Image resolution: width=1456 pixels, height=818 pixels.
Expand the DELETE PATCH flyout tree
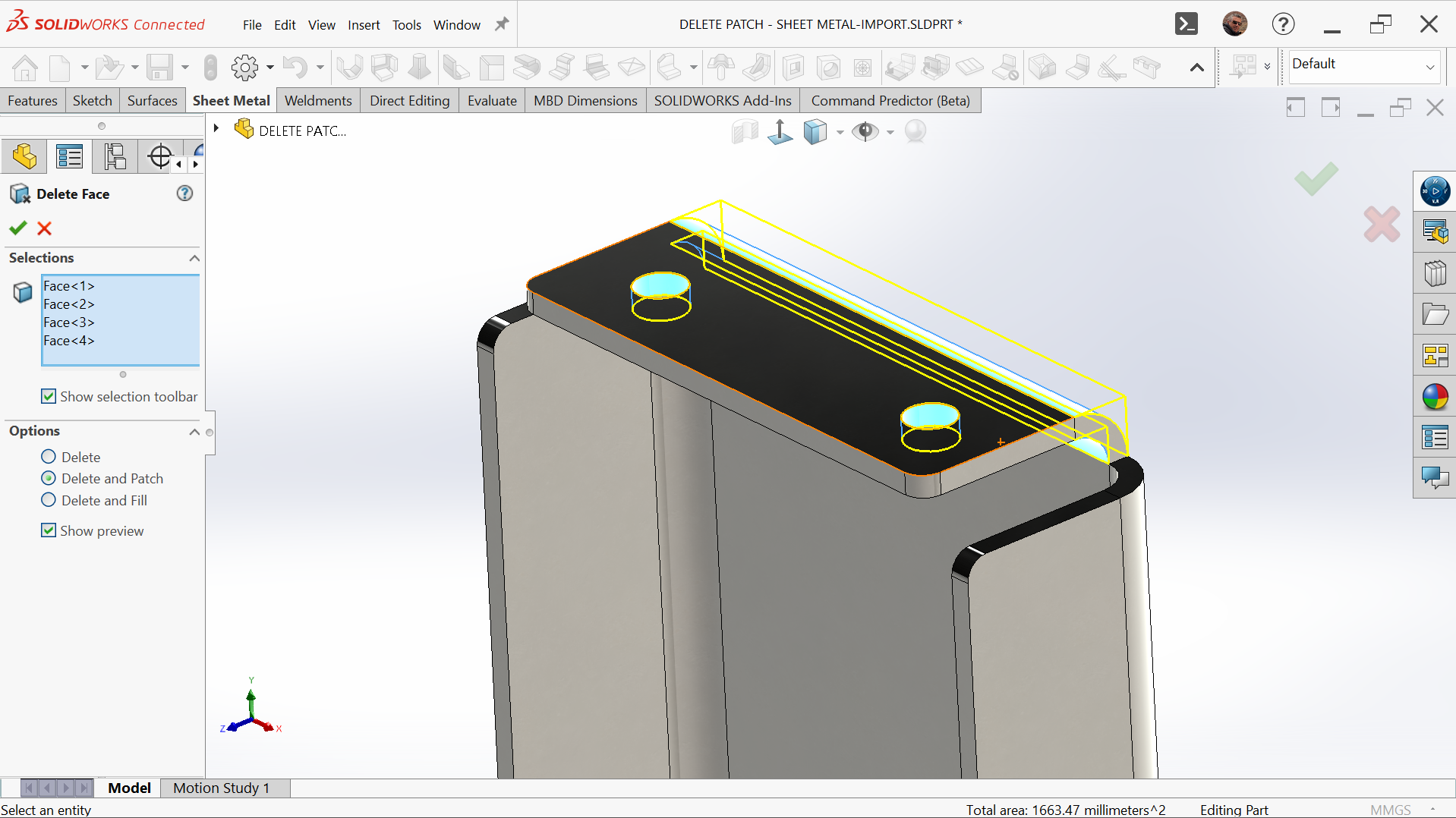[216, 128]
